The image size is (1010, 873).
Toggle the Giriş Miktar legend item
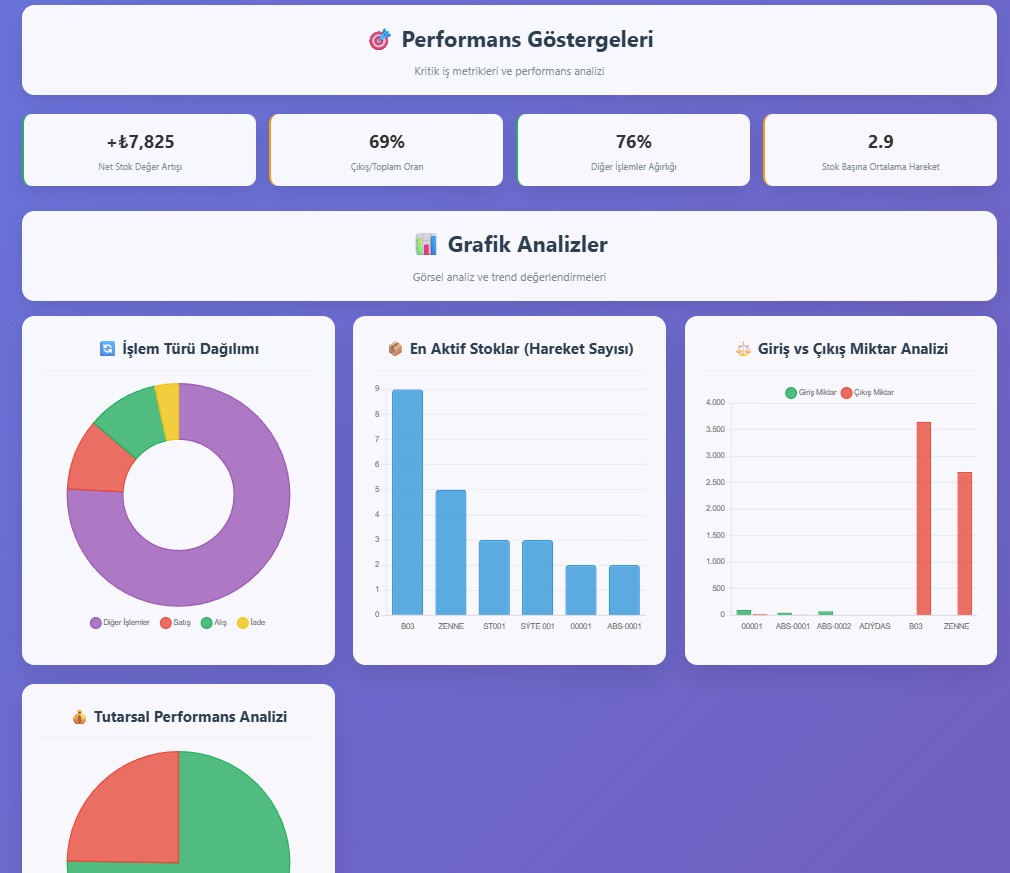coord(810,392)
